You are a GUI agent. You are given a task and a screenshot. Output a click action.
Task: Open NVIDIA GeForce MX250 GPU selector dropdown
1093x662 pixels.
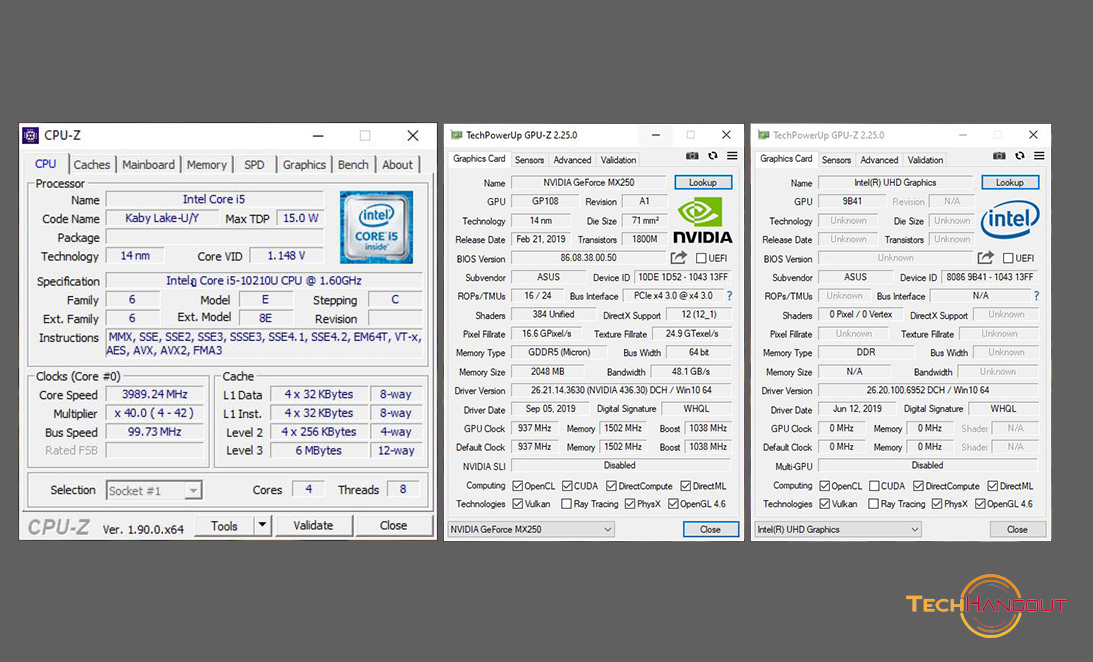point(530,530)
